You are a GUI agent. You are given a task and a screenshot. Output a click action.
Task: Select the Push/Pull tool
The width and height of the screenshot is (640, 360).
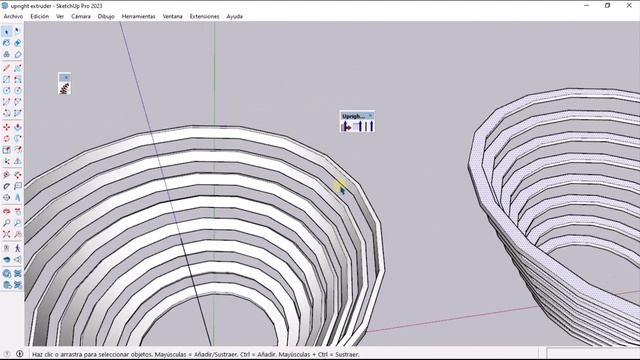coord(18,127)
